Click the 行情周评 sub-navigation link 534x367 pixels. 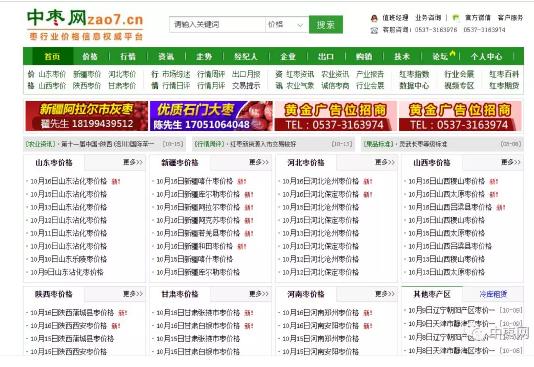(x=211, y=74)
